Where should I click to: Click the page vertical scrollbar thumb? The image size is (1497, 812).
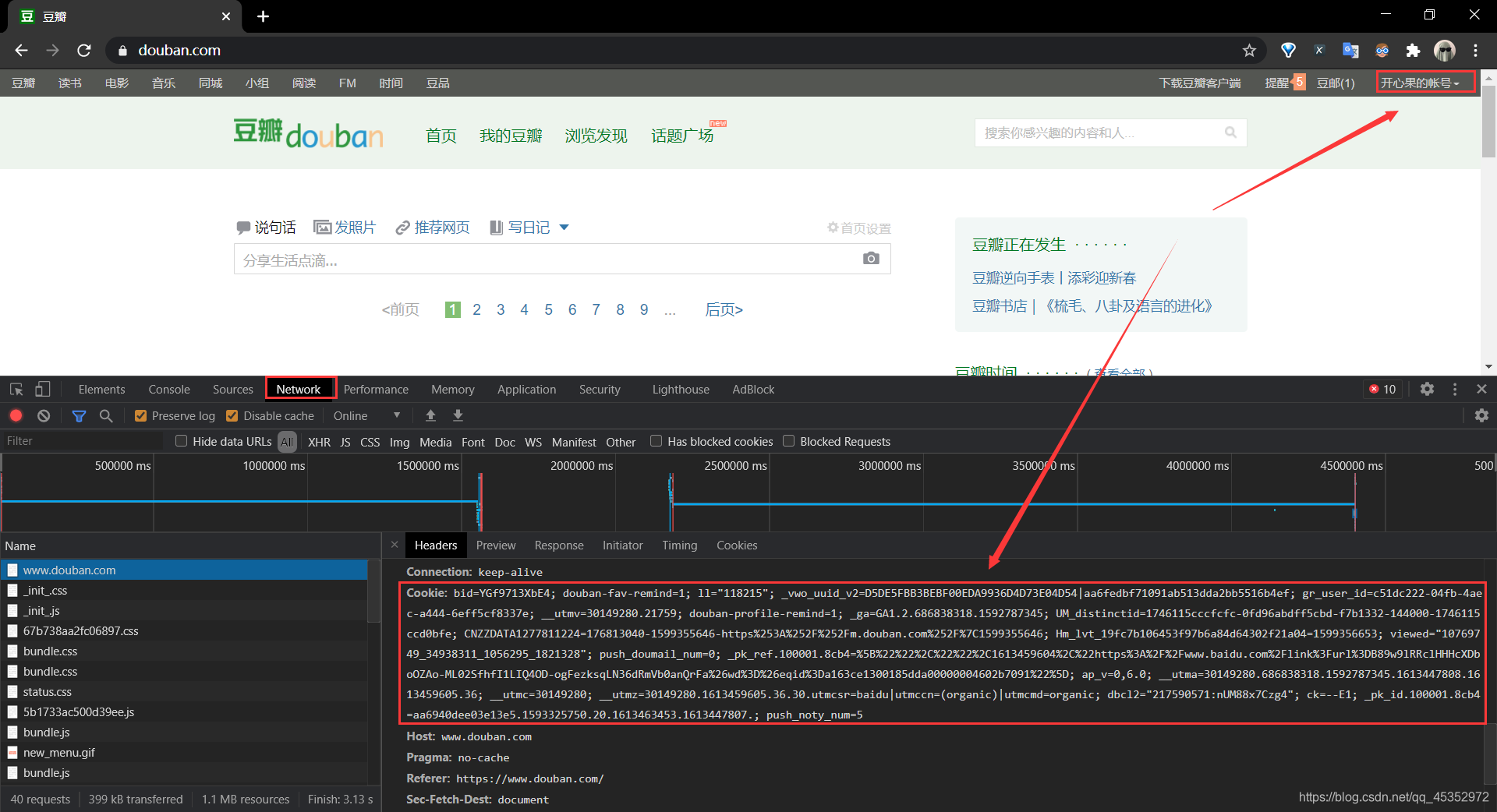pyautogui.click(x=1488, y=121)
